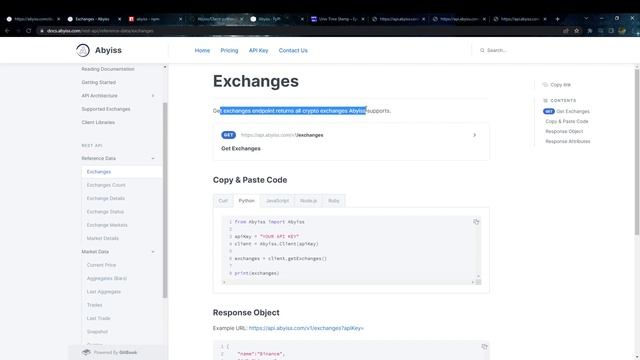Open Supported Exchanges in sidebar

(x=106, y=109)
